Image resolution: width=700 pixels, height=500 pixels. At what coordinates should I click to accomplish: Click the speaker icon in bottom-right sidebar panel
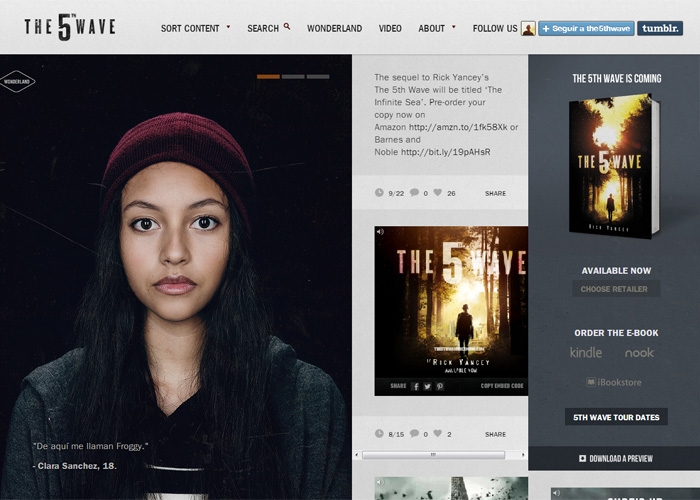[x=556, y=493]
